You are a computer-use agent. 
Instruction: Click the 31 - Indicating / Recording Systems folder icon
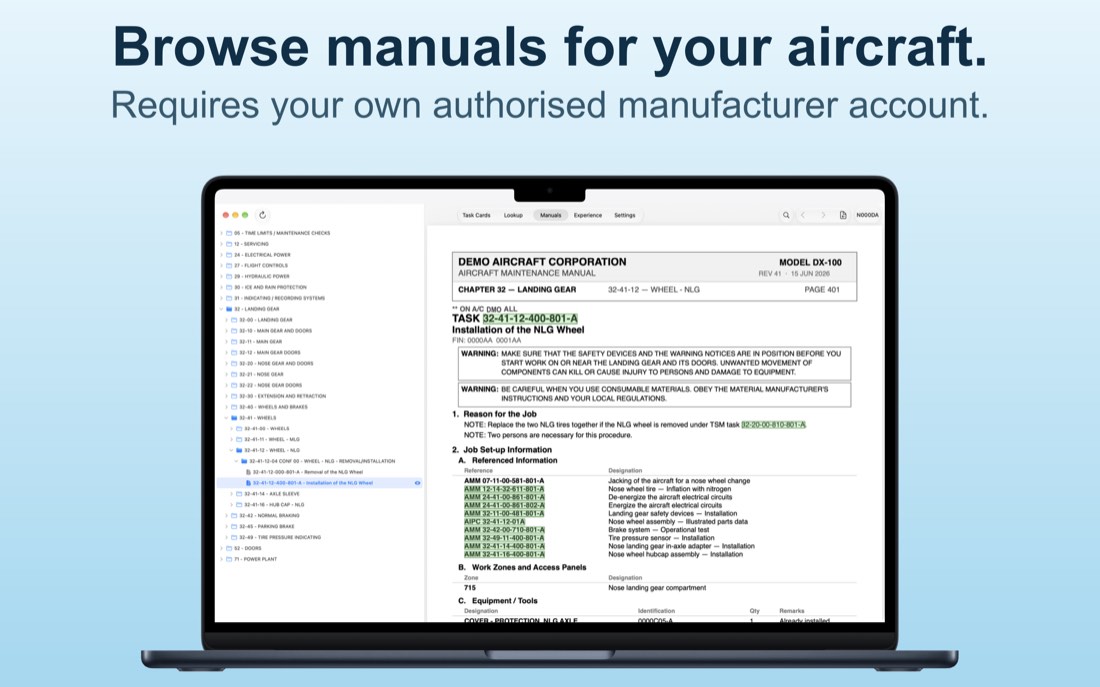(229, 298)
